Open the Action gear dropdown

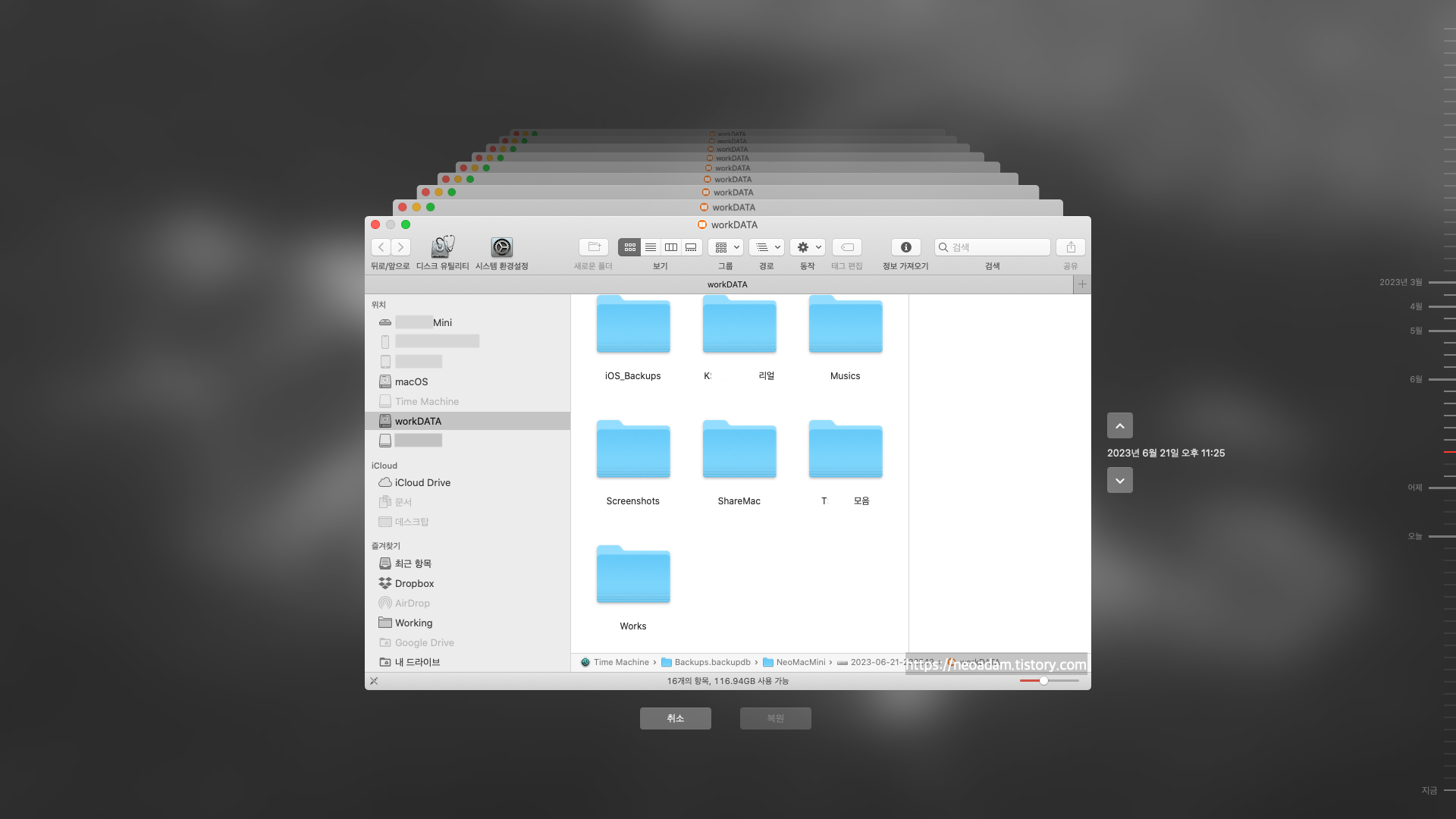click(808, 247)
